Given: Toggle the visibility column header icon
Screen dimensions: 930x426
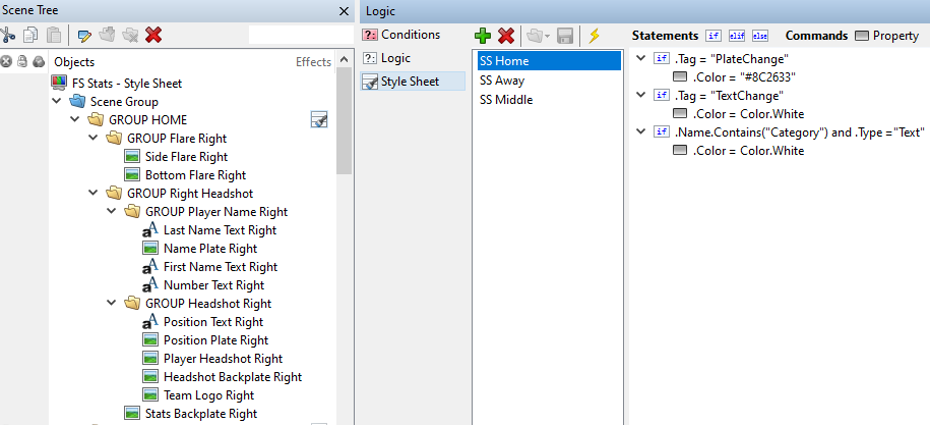Looking at the screenshot, I should [38, 62].
